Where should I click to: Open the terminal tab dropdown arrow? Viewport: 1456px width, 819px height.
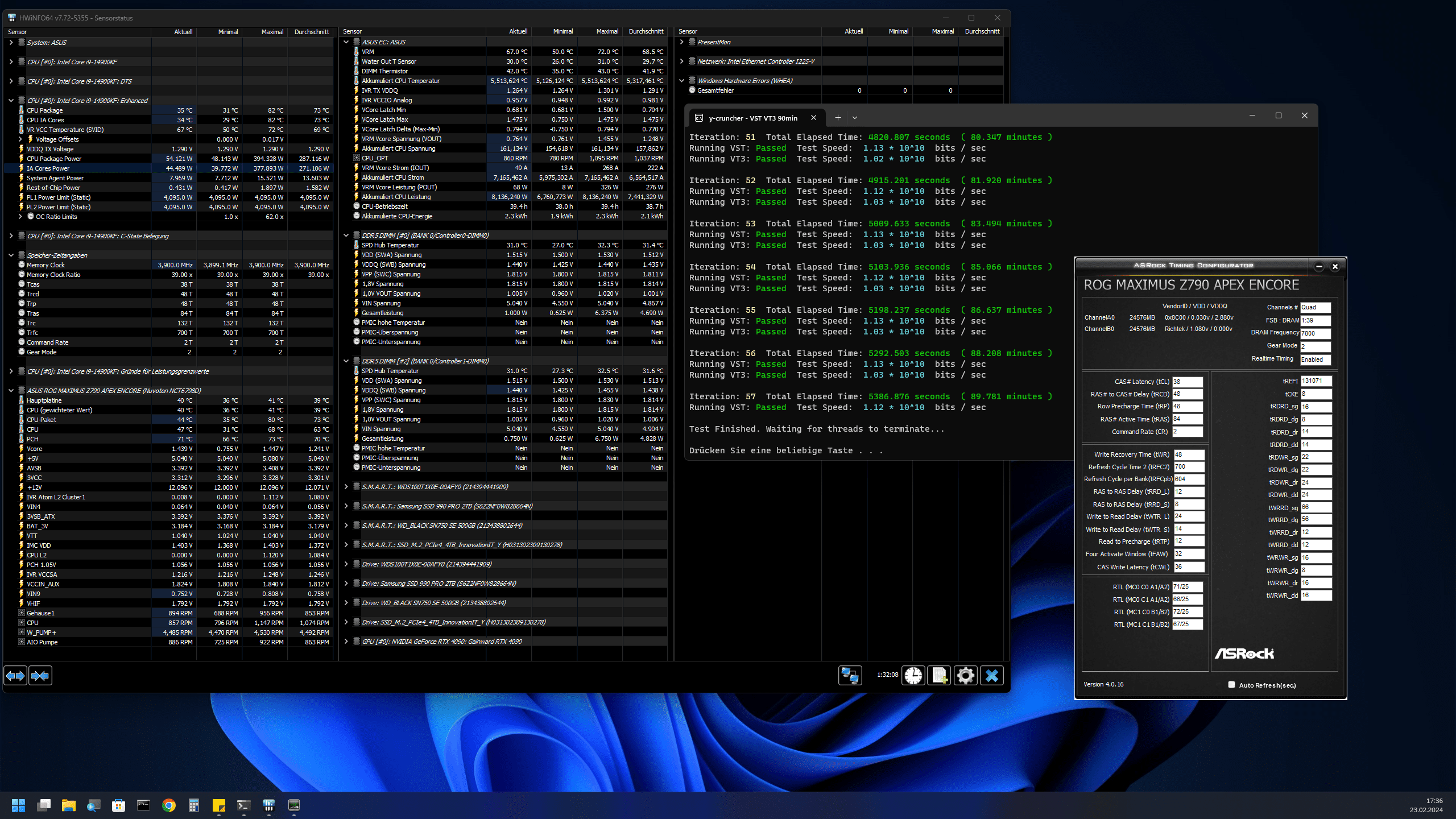(854, 118)
